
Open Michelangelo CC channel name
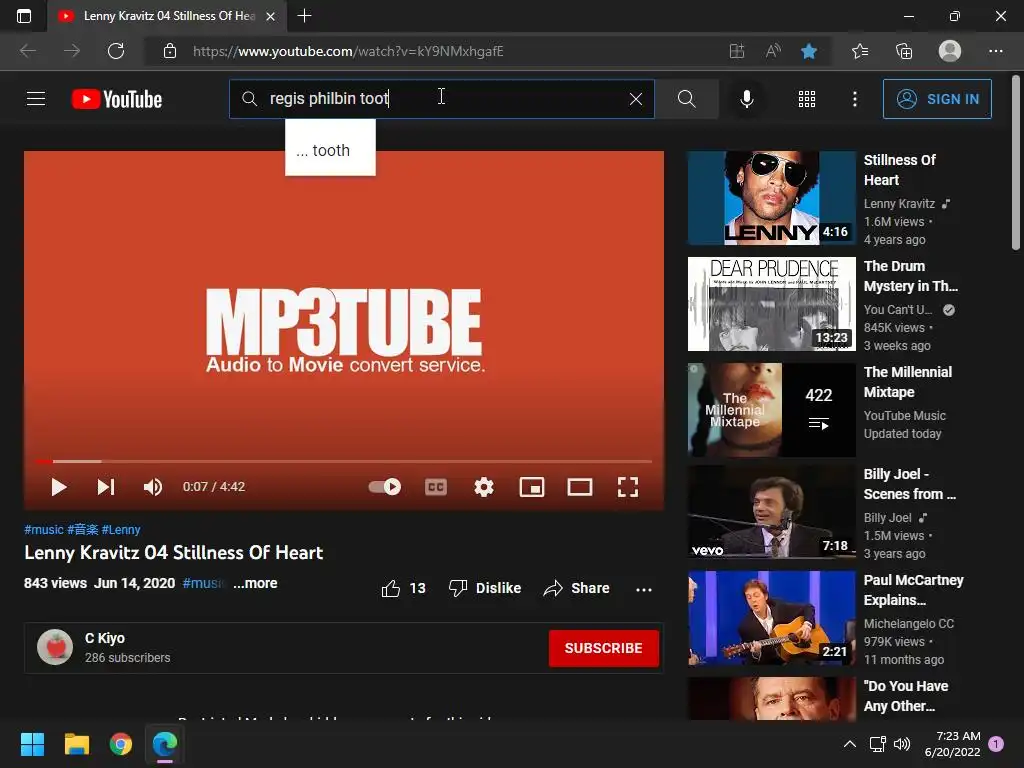(908, 624)
